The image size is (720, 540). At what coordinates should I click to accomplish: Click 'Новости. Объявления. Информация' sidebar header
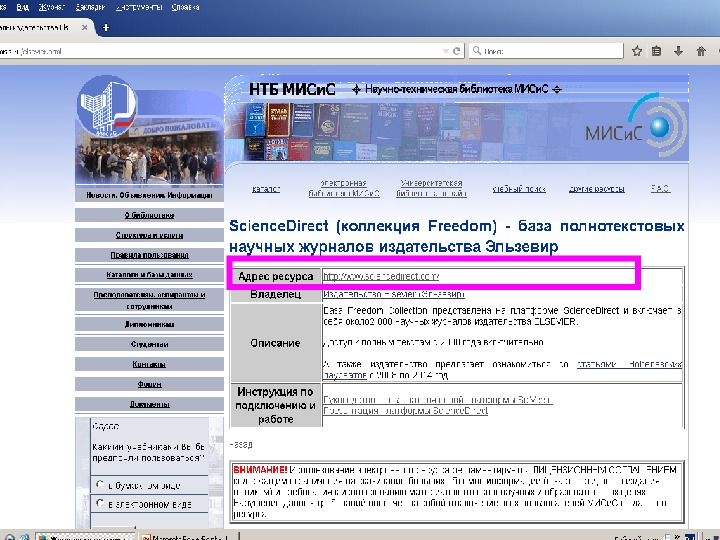pos(149,195)
